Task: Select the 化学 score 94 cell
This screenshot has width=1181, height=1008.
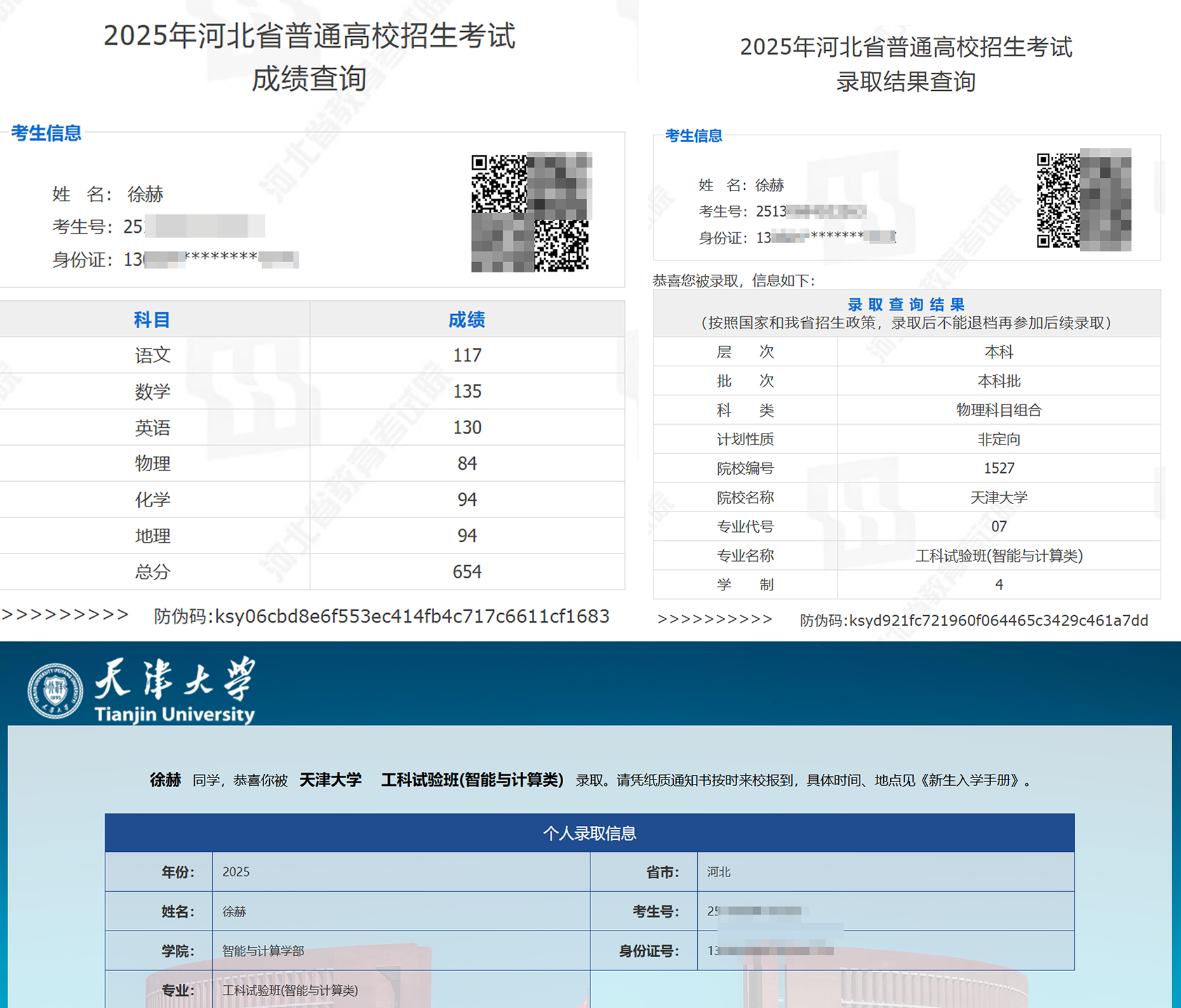Action: (x=467, y=500)
